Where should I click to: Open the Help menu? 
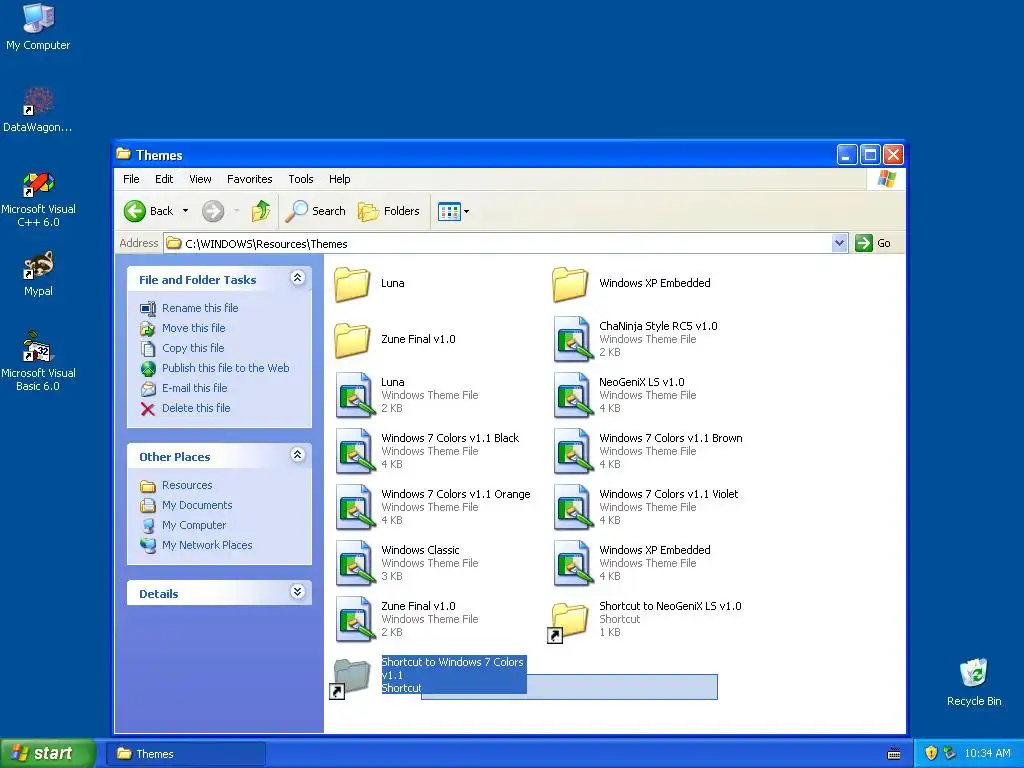point(339,179)
